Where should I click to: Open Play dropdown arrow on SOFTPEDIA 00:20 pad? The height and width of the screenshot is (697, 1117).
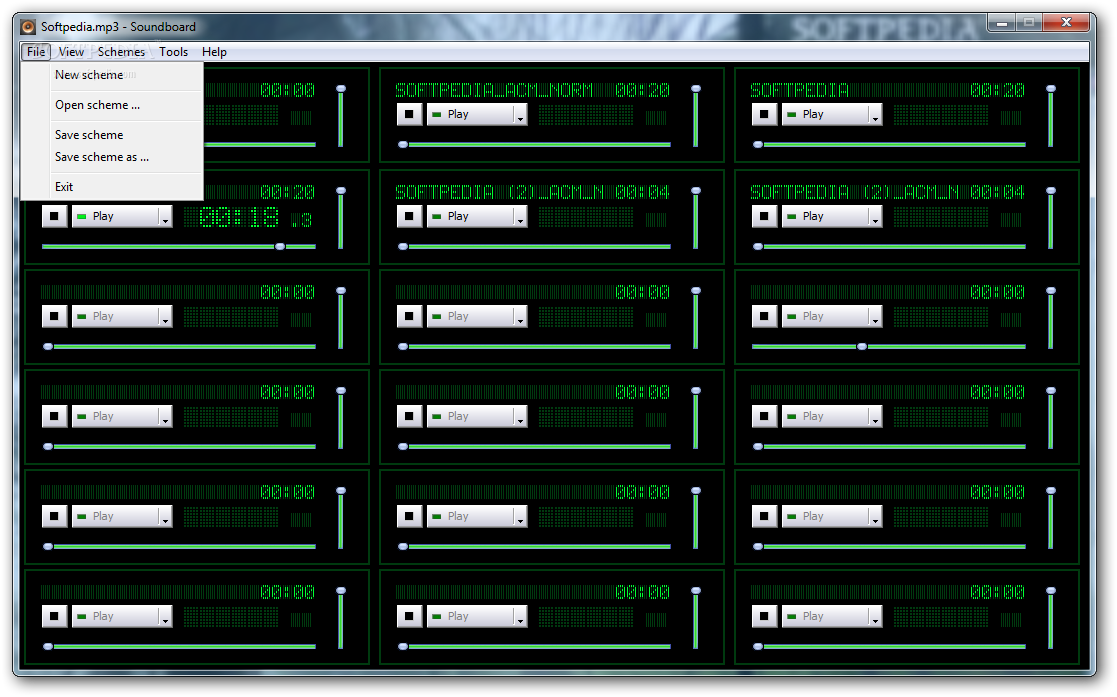[876, 115]
